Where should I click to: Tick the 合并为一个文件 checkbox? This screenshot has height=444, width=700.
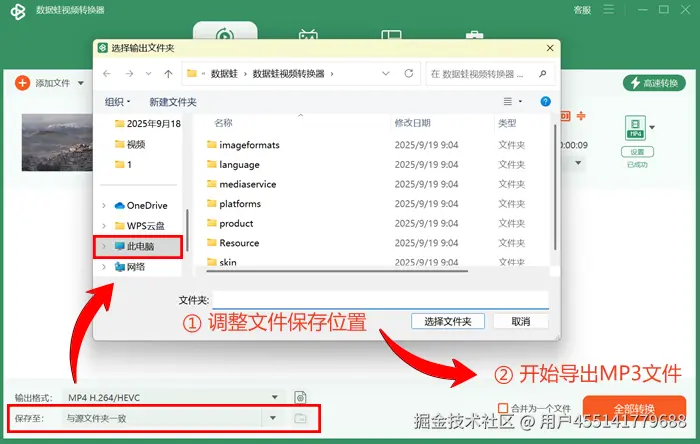point(503,408)
